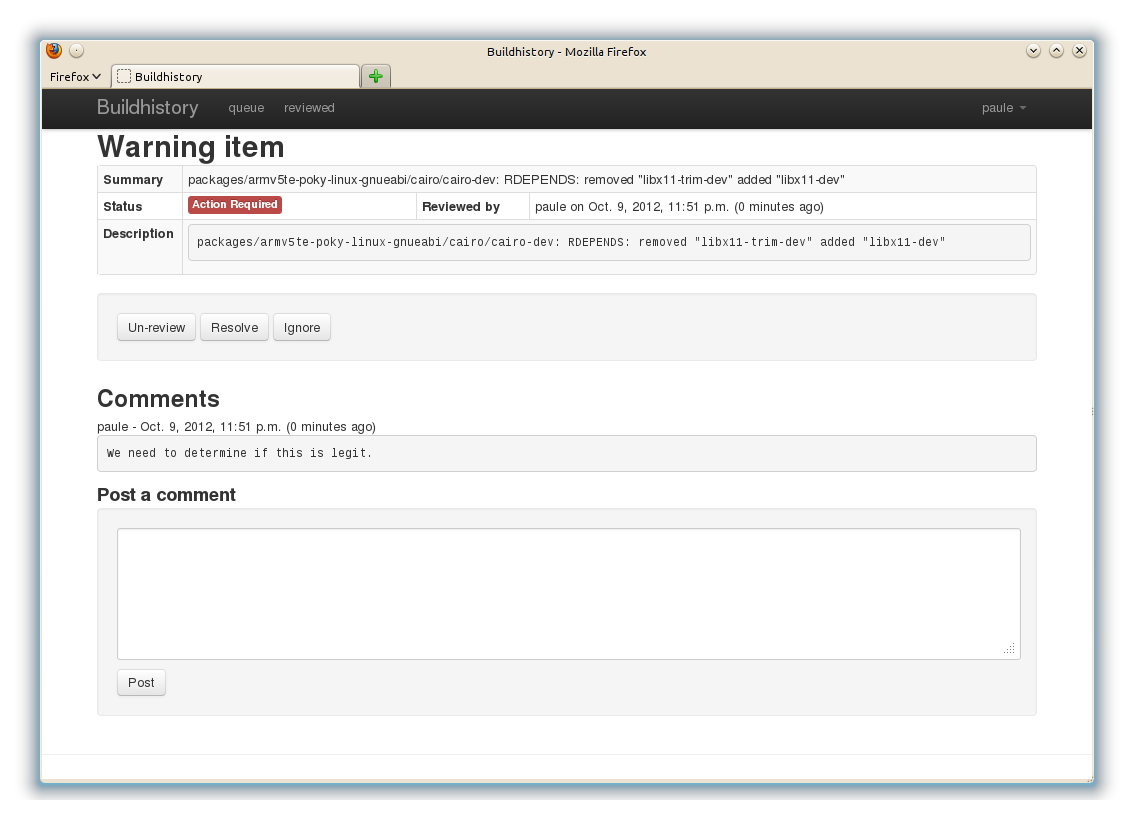Open the Firefox application menu
This screenshot has width=1134, height=823.
pyautogui.click(x=75, y=77)
